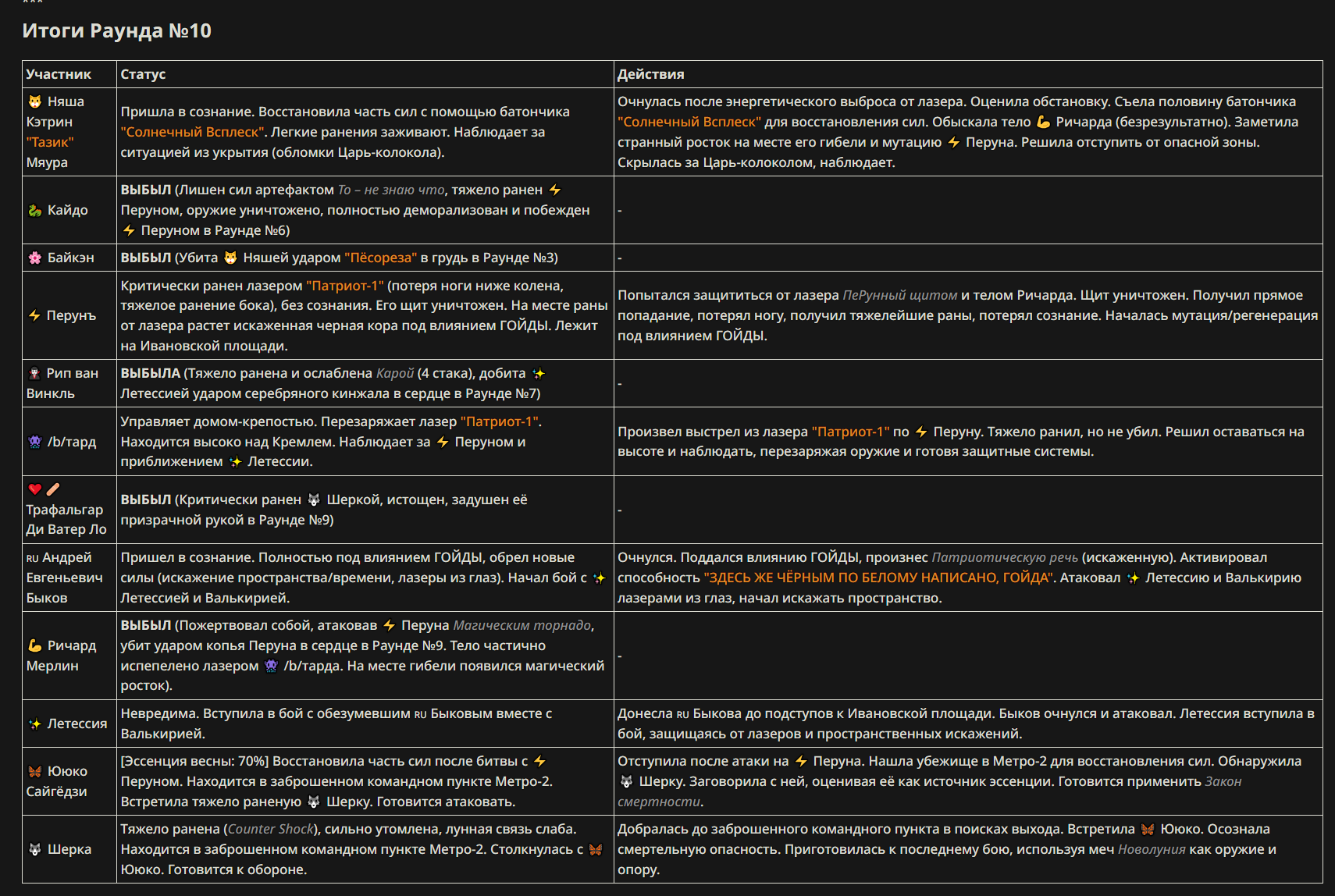Click the wolf emoji in Трафальгар status cell
This screenshot has width=1335, height=896.
coord(314,500)
